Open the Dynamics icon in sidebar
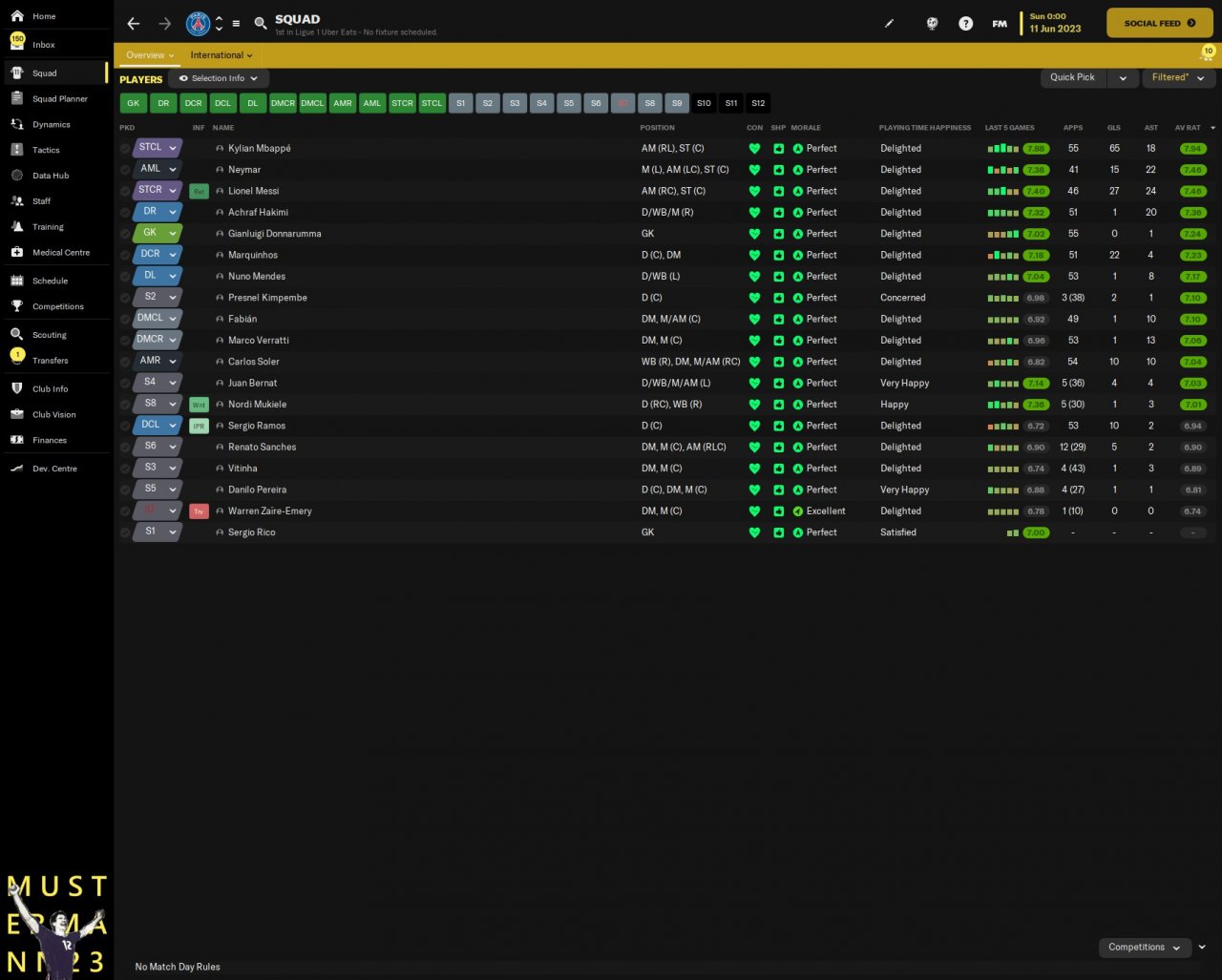Screen dimensions: 1222x980 (x=17, y=124)
